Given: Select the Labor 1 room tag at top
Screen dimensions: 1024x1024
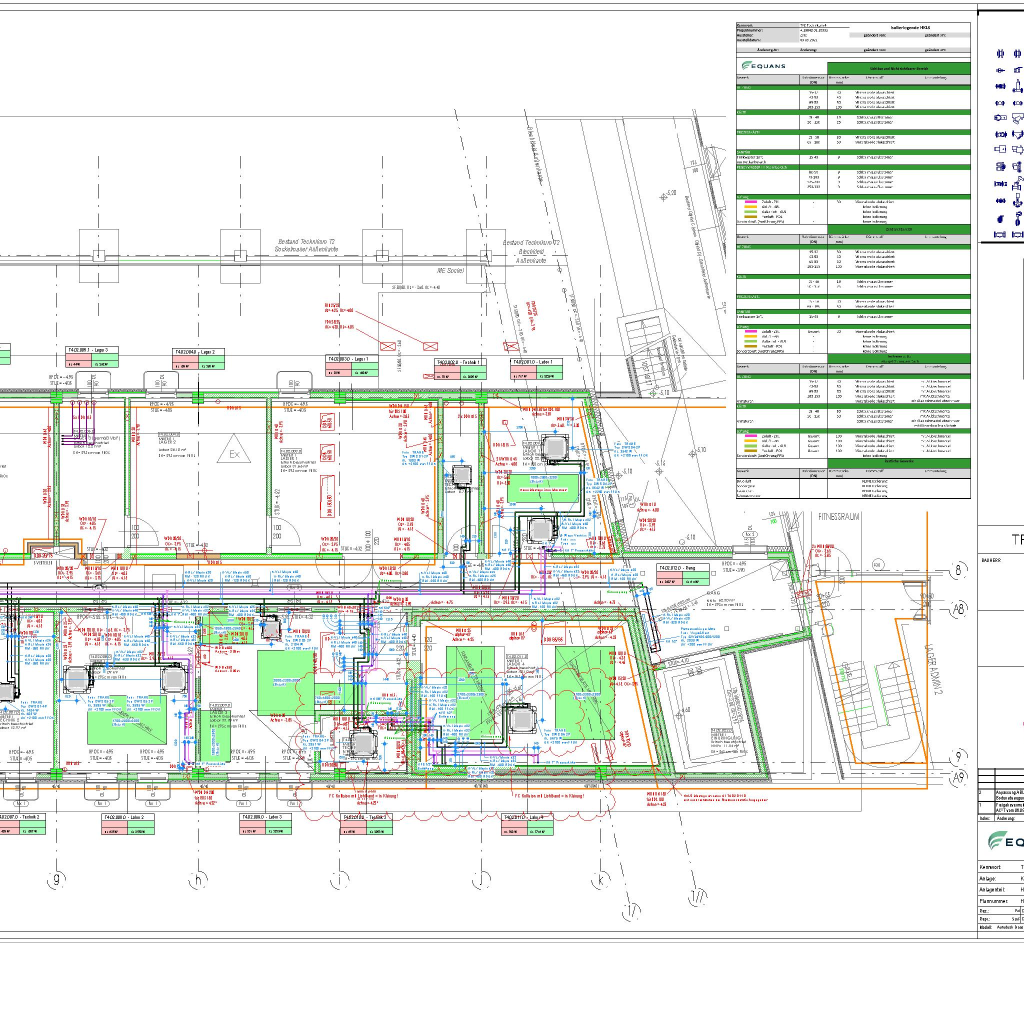Looking at the screenshot, I should point(539,362).
